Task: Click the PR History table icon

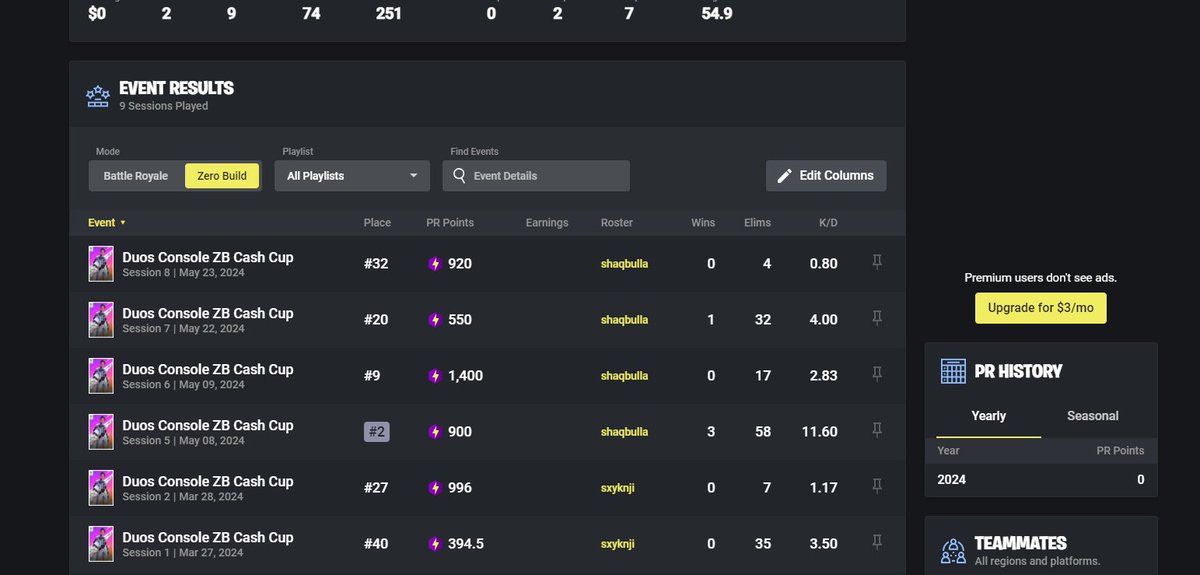Action: click(x=953, y=371)
